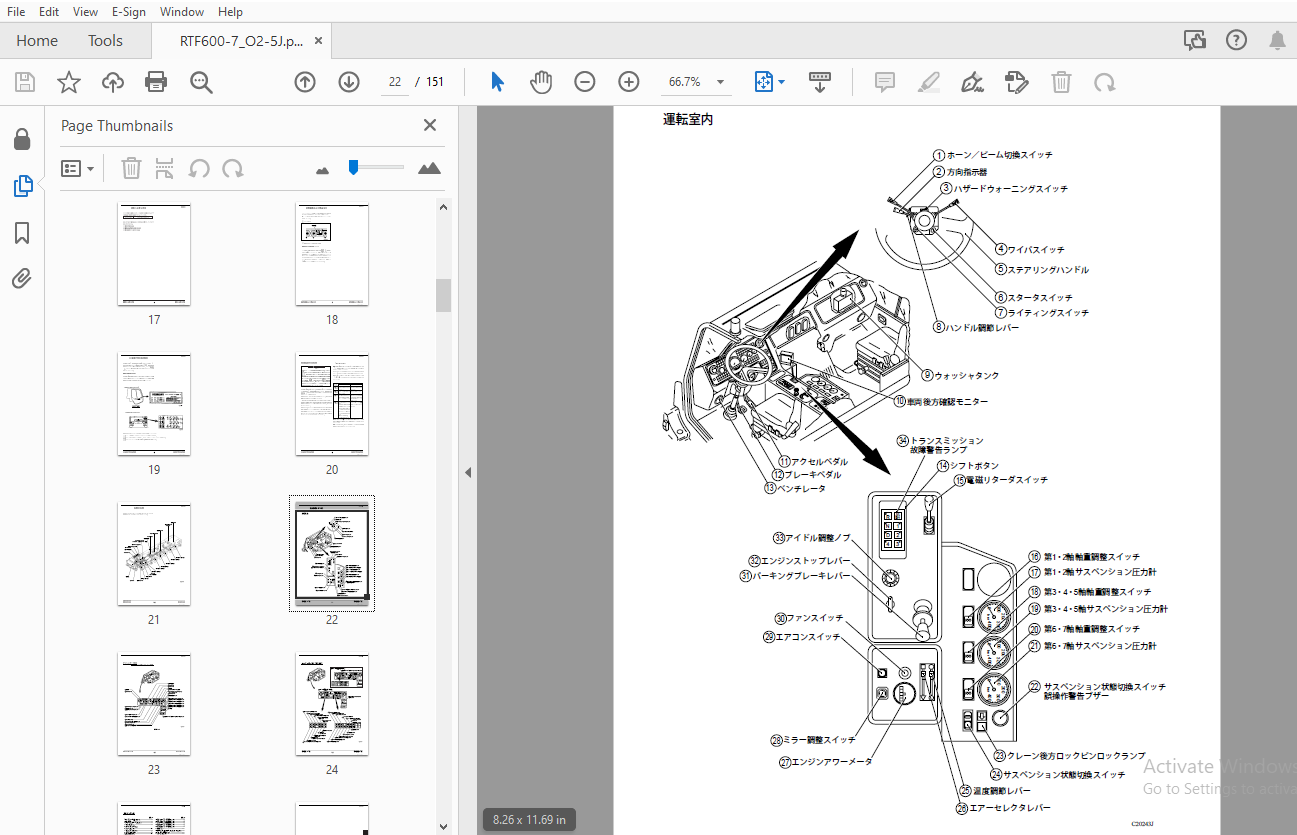Go to the next page
1297x835 pixels.
(349, 82)
